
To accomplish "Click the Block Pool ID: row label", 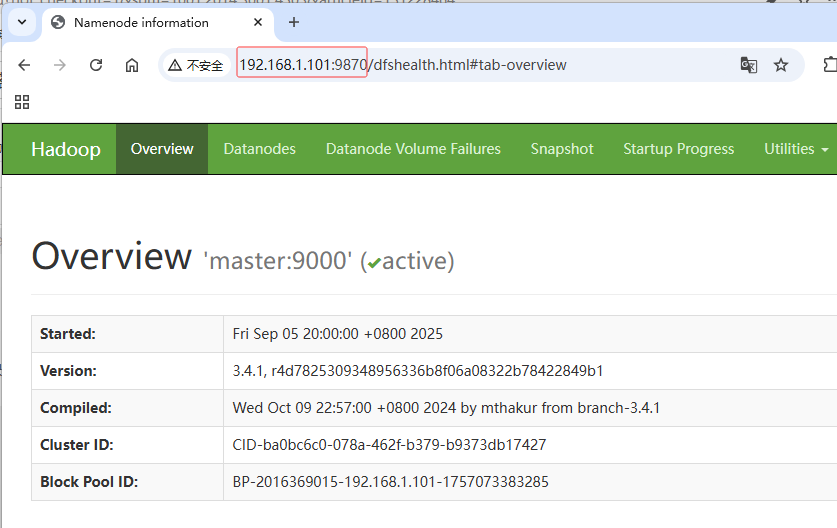I will coord(89,482).
